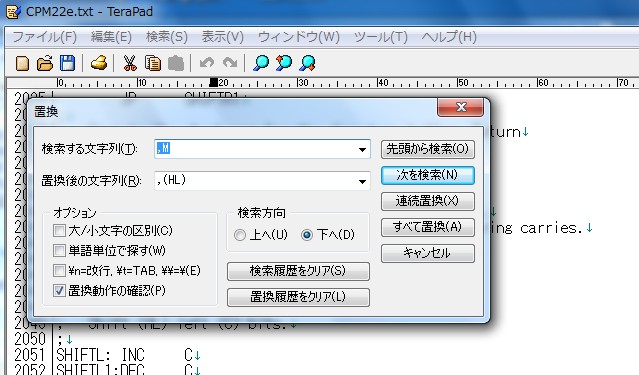Click the Find previous magnifier icon
The image size is (639, 375).
click(x=284, y=63)
